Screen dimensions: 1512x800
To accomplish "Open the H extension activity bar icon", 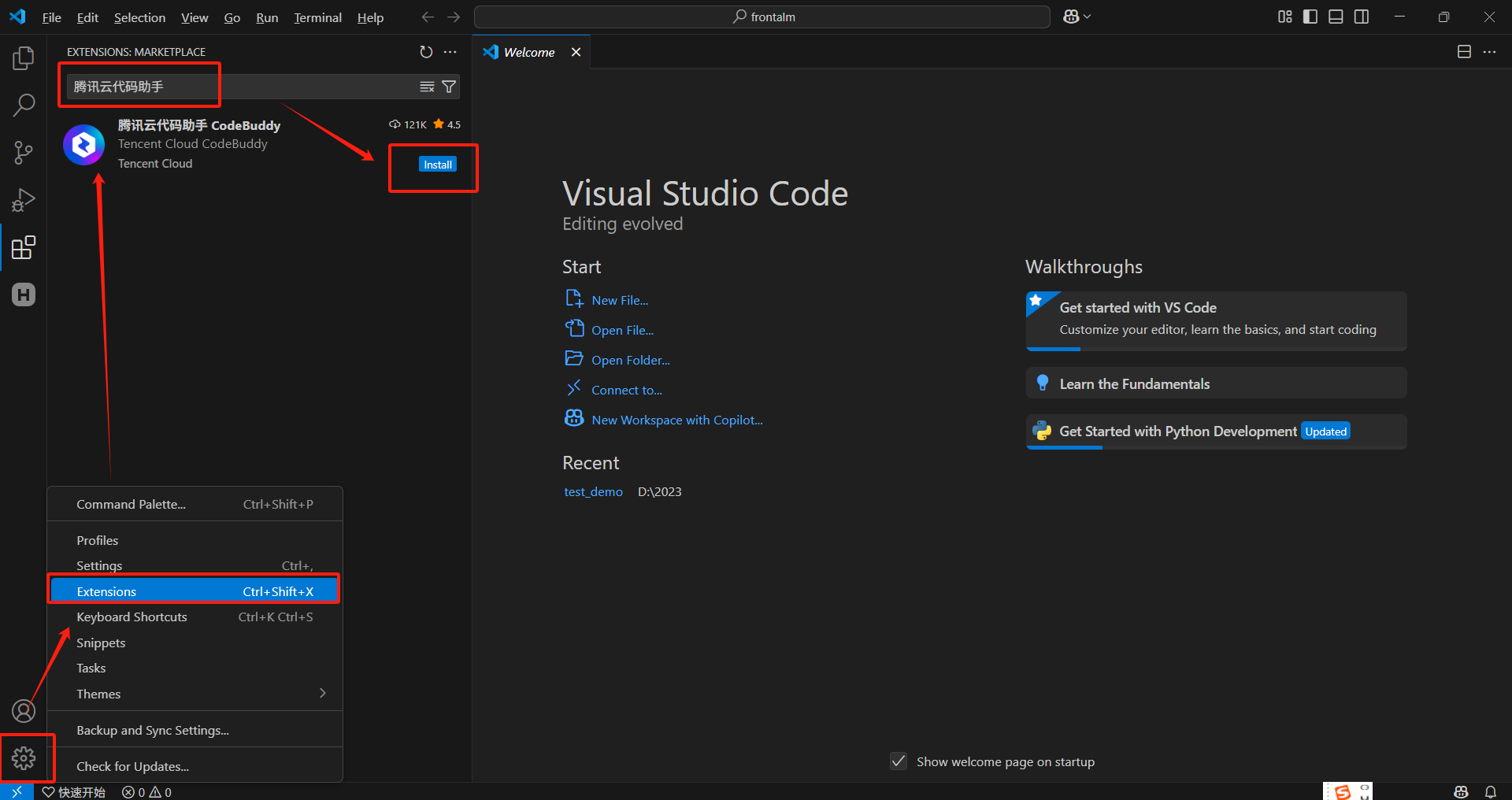I will pyautogui.click(x=24, y=295).
